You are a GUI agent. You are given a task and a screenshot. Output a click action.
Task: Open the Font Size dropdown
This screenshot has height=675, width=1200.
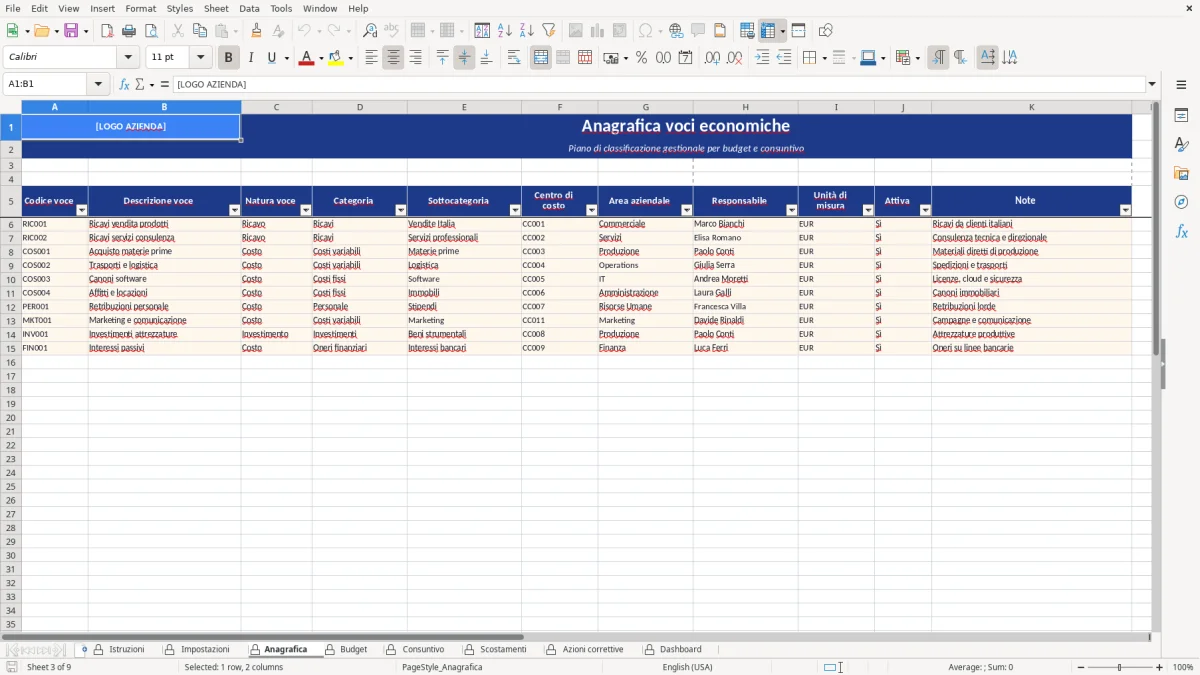point(200,58)
